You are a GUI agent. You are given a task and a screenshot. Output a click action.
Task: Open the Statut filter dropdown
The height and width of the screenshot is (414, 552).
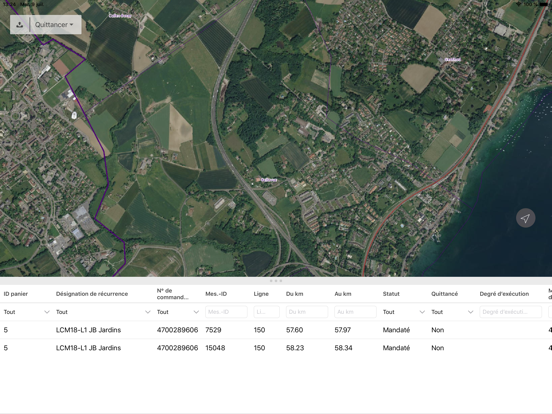[404, 312]
